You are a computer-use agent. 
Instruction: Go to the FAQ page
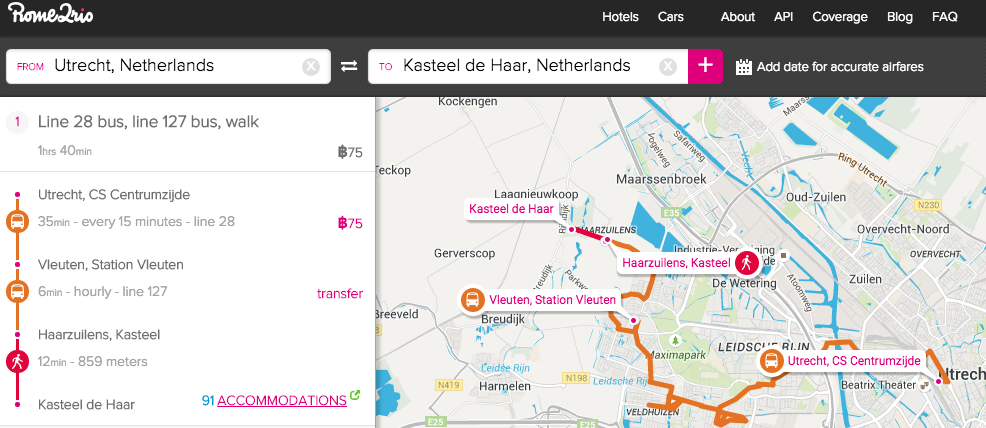click(945, 17)
